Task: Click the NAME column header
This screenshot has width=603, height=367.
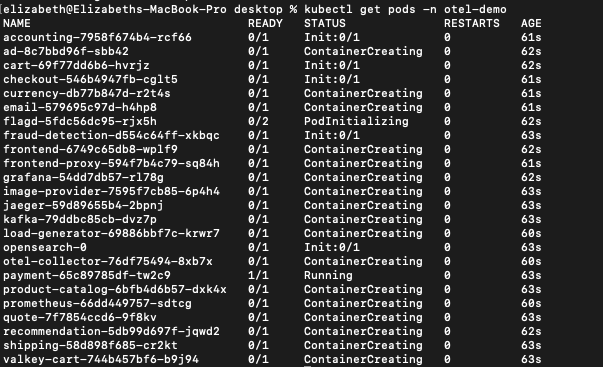Action: [x=17, y=23]
